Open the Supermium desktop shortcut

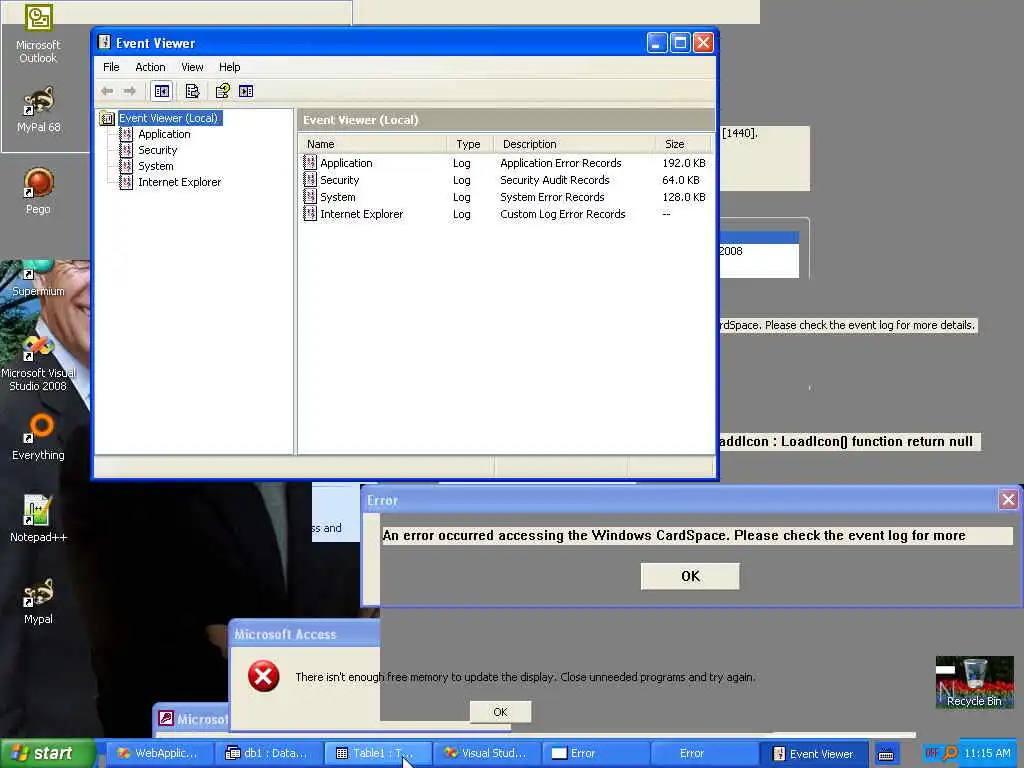[x=38, y=279]
